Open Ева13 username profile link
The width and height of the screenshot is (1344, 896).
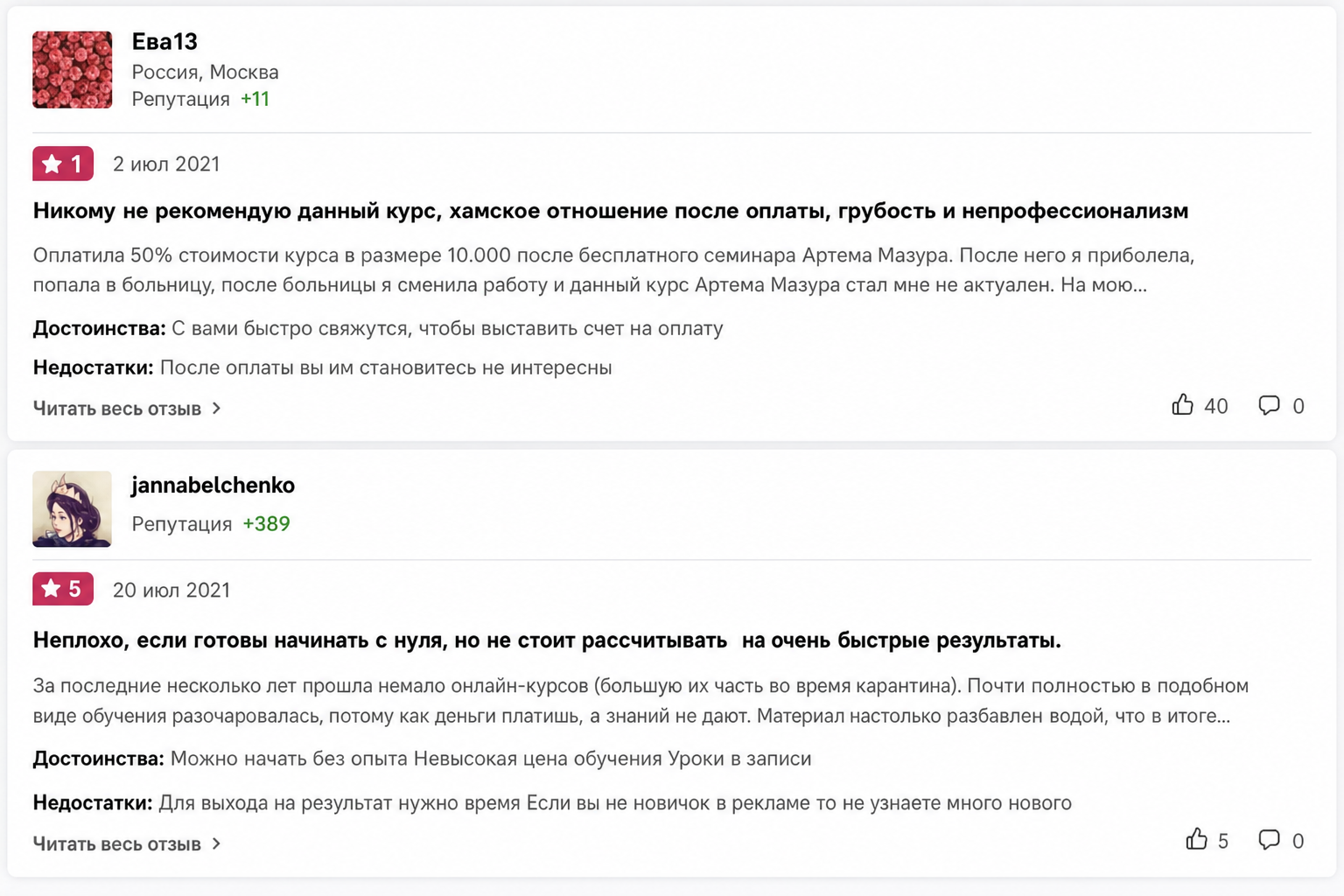164,41
